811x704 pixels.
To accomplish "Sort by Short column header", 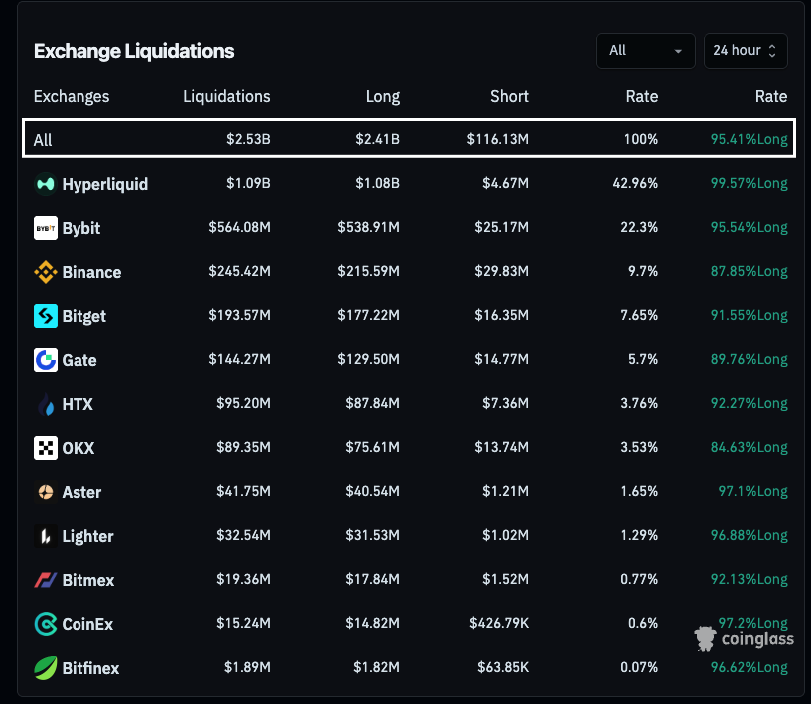I will tap(509, 97).
